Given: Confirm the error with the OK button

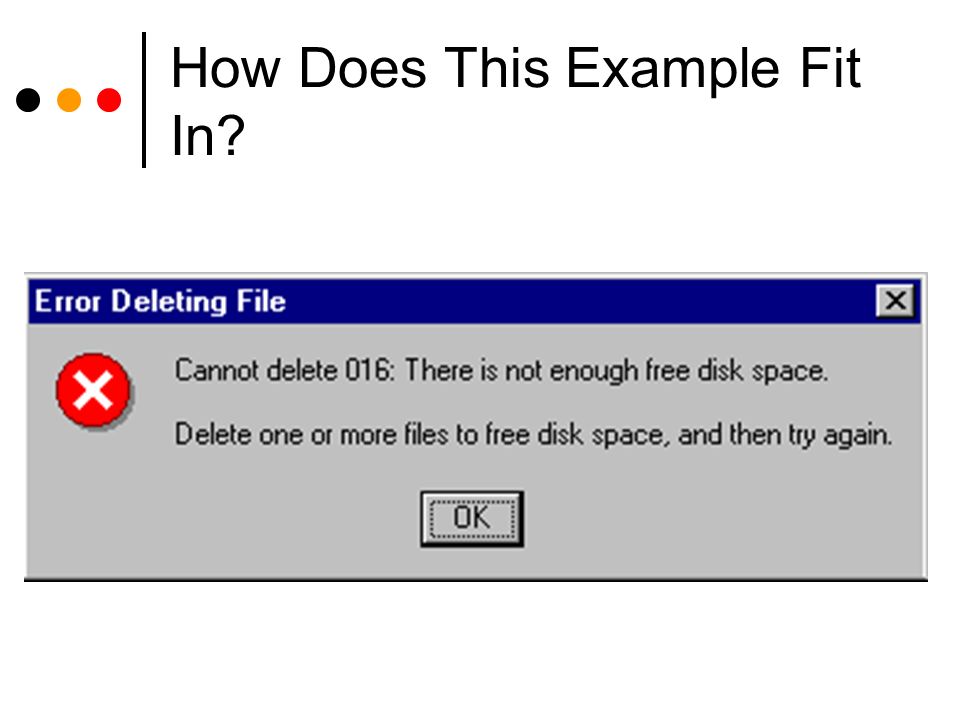Looking at the screenshot, I should [x=471, y=519].
